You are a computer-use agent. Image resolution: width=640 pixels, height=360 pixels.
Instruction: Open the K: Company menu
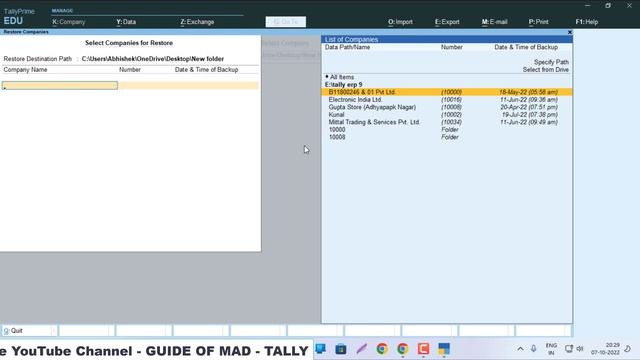point(69,22)
